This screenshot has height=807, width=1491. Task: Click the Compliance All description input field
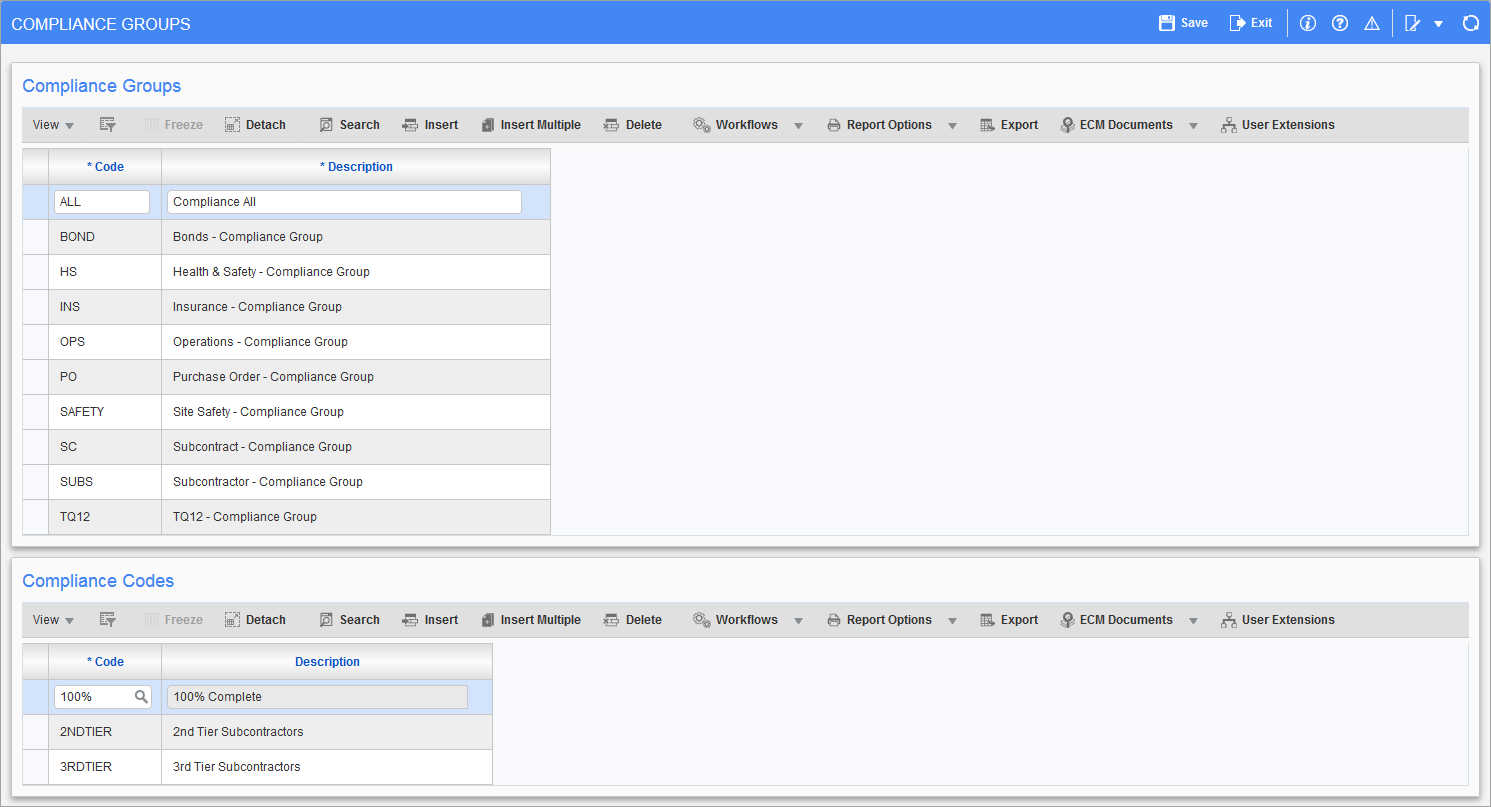click(x=344, y=202)
